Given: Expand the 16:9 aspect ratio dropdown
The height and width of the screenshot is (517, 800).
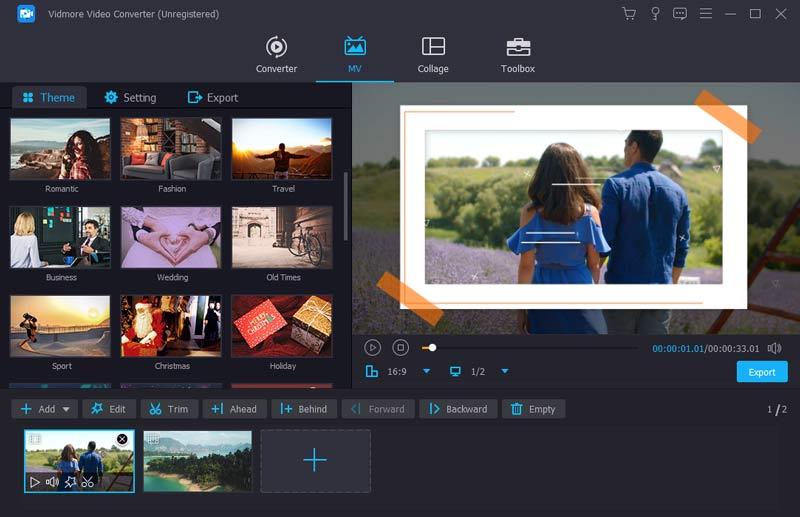Looking at the screenshot, I should [426, 371].
